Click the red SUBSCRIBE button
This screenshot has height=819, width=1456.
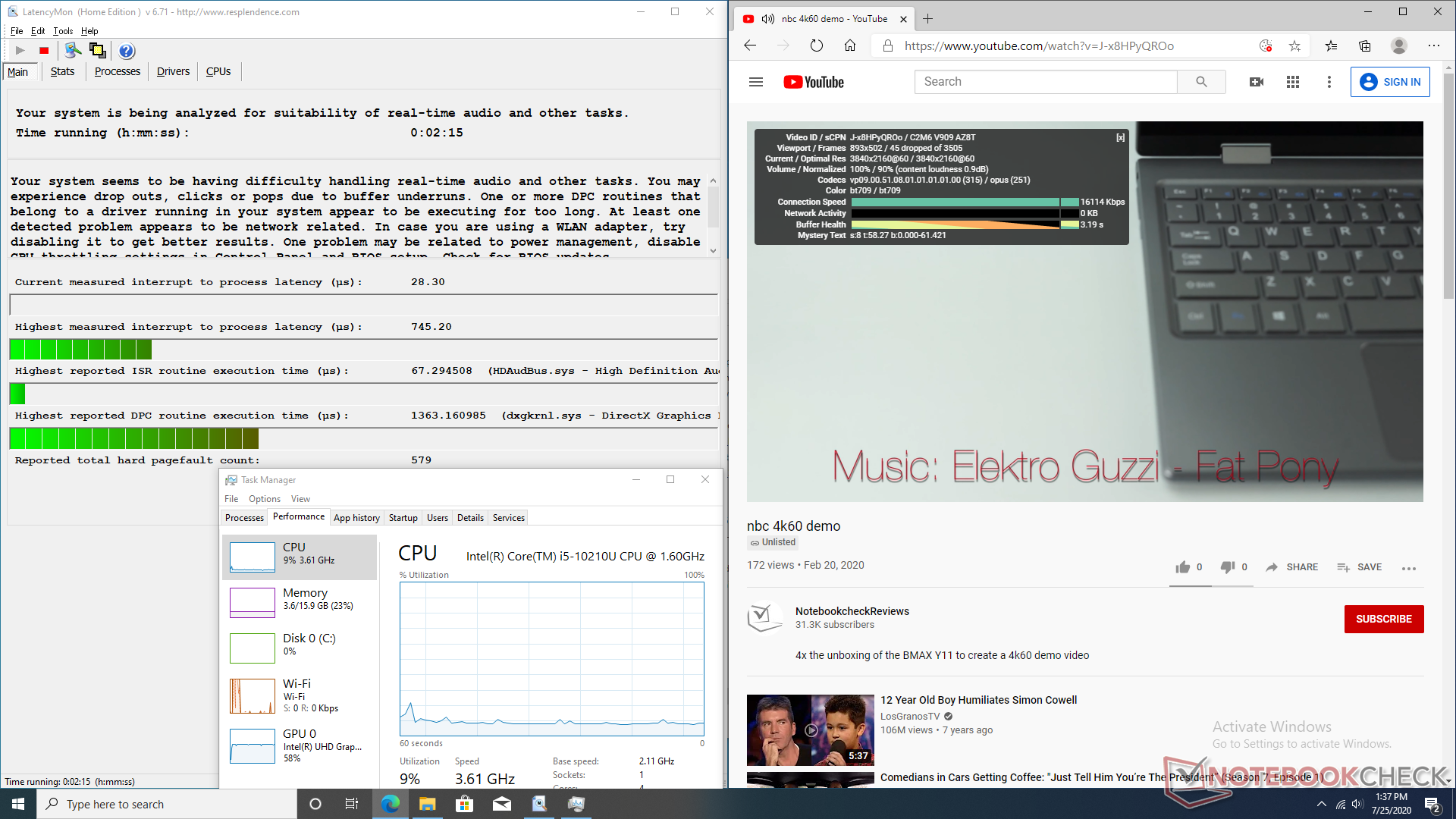click(1384, 619)
